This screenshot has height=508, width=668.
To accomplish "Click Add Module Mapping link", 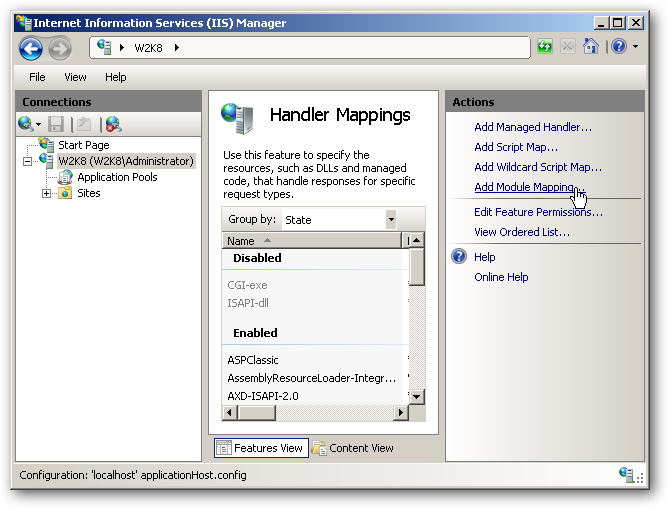I will (530, 187).
